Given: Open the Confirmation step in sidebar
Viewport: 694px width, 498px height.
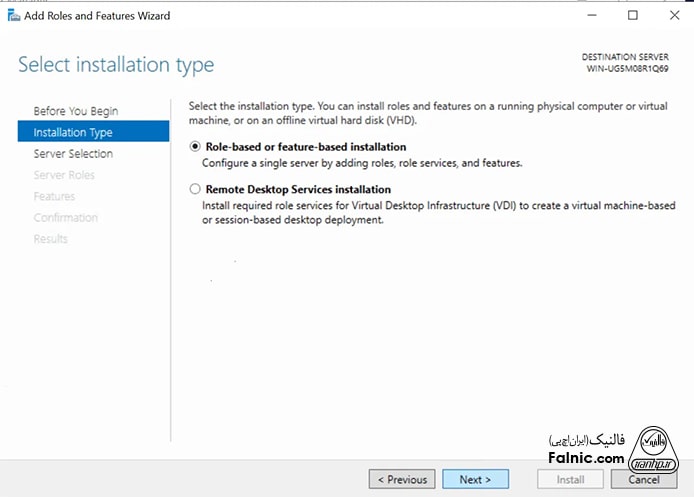Looking at the screenshot, I should point(66,217).
